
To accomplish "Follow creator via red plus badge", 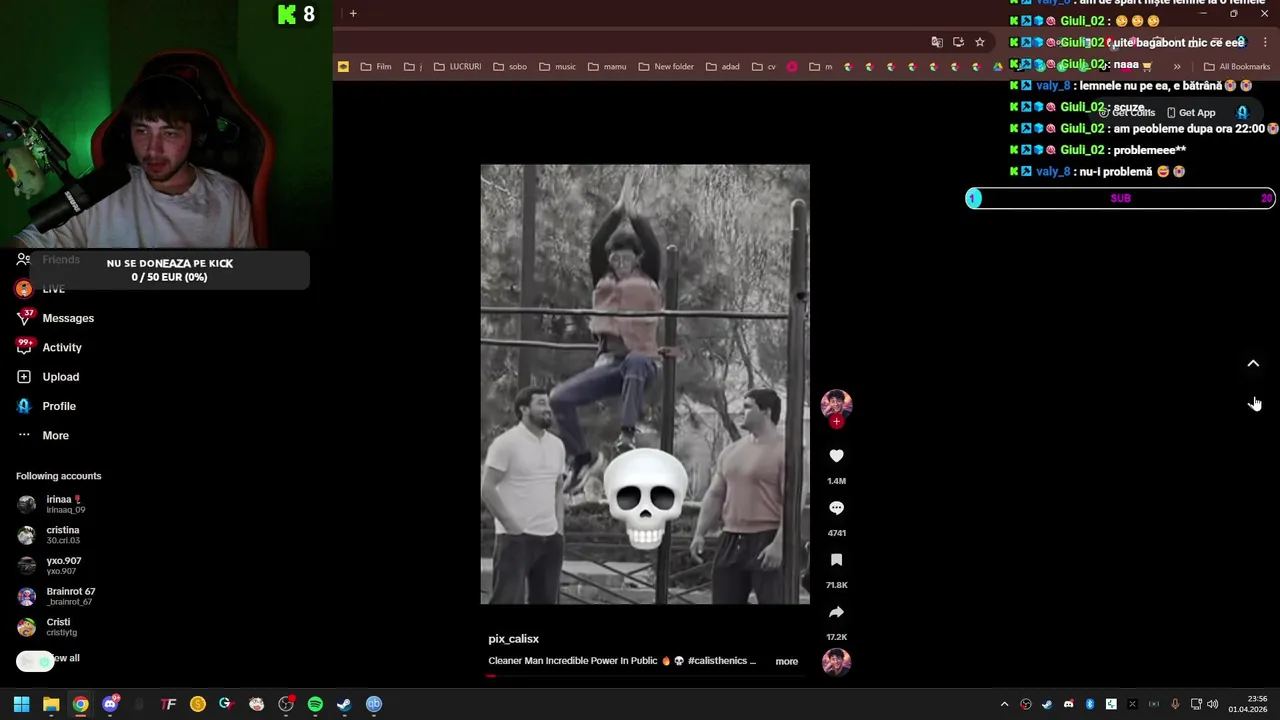I will pos(836,422).
